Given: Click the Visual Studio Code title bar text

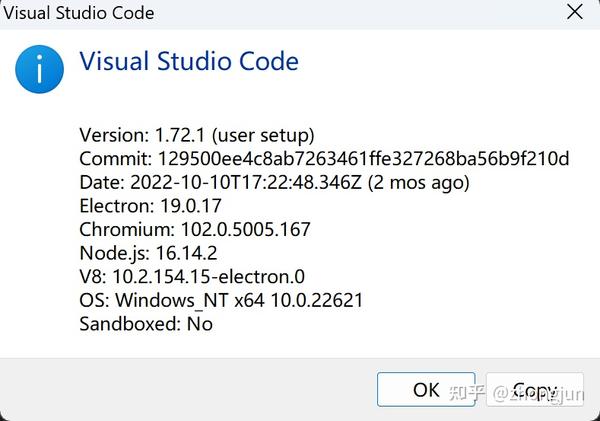Looking at the screenshot, I should point(79,13).
